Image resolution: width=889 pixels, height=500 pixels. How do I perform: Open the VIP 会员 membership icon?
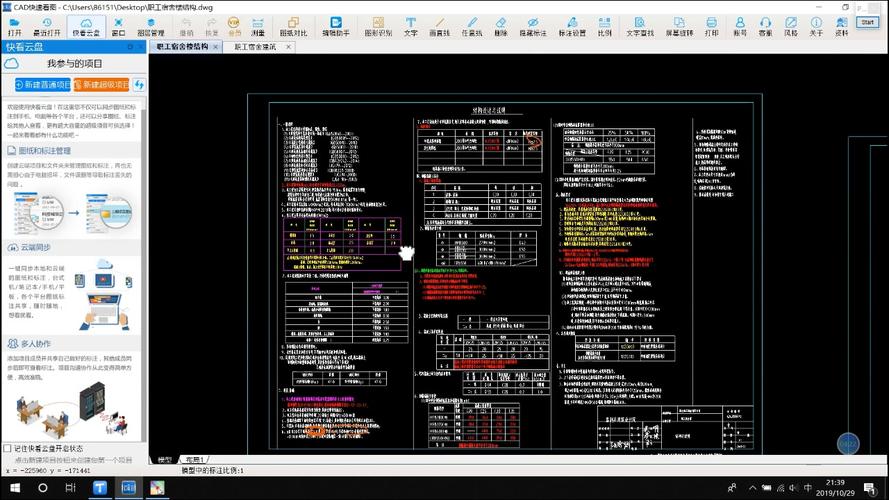tap(234, 27)
